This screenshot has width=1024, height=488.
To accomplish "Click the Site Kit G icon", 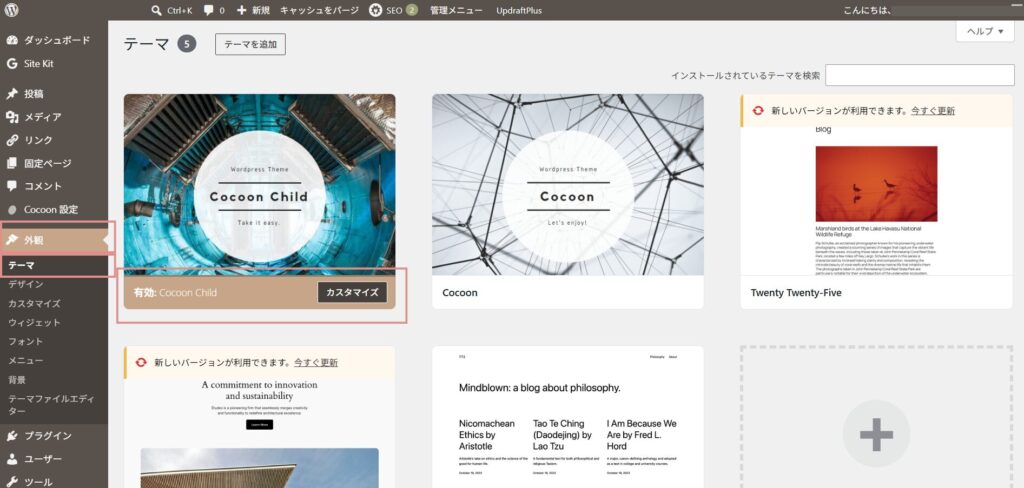I will pyautogui.click(x=12, y=63).
